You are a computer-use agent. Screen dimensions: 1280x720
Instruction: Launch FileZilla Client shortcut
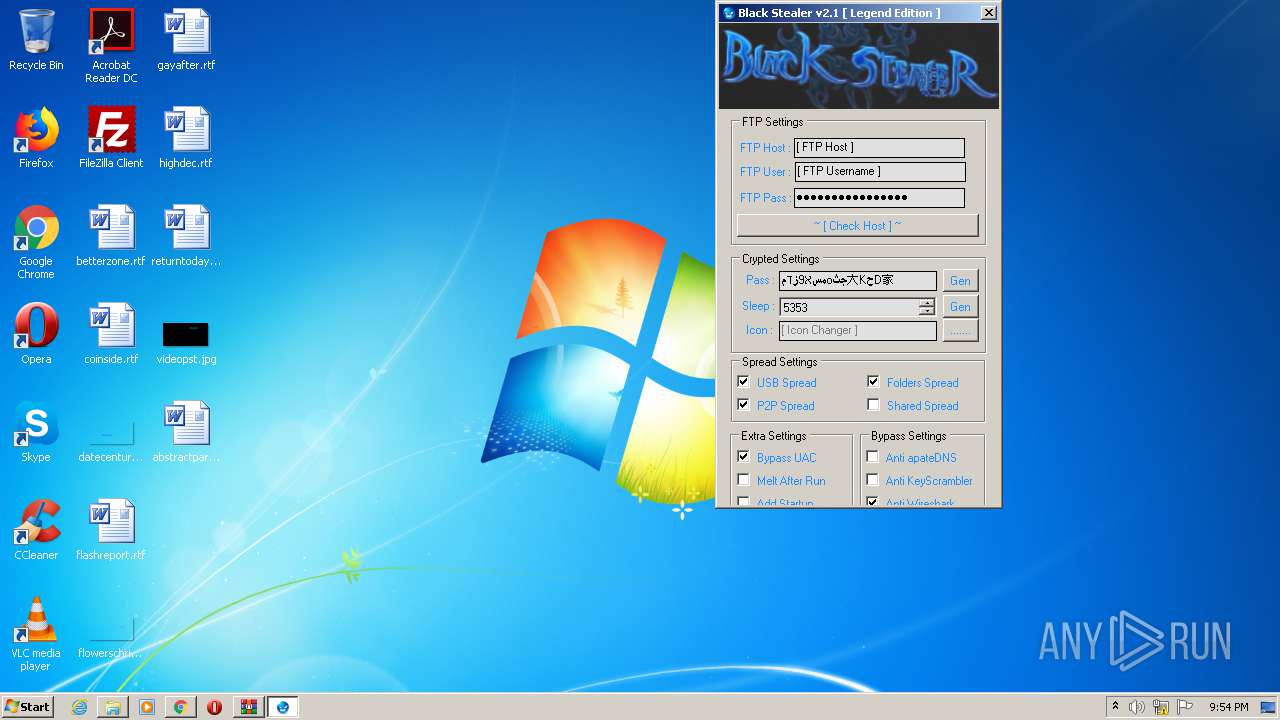coord(111,138)
